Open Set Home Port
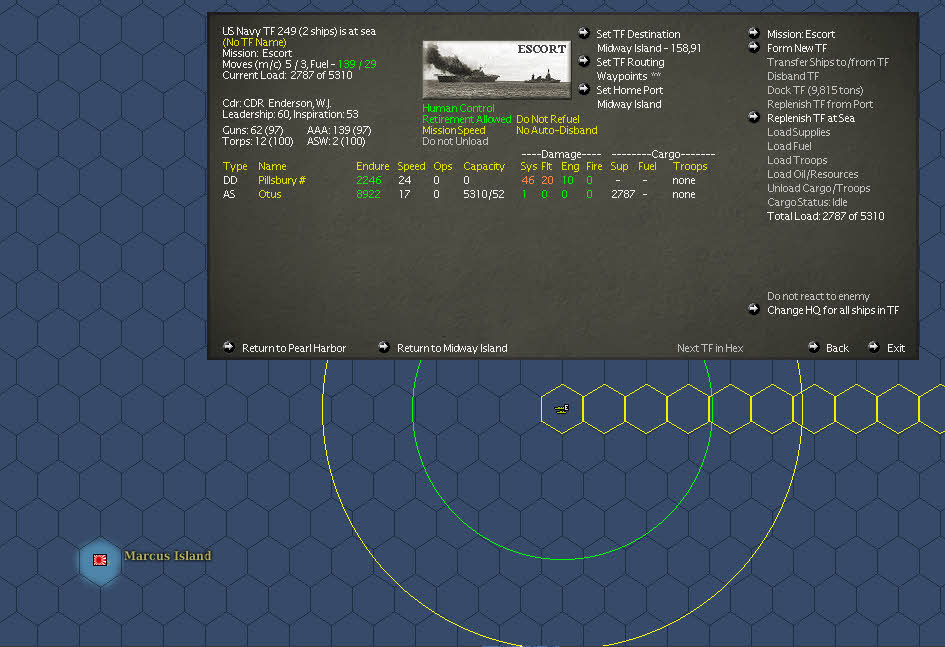This screenshot has width=945, height=647. click(x=630, y=90)
